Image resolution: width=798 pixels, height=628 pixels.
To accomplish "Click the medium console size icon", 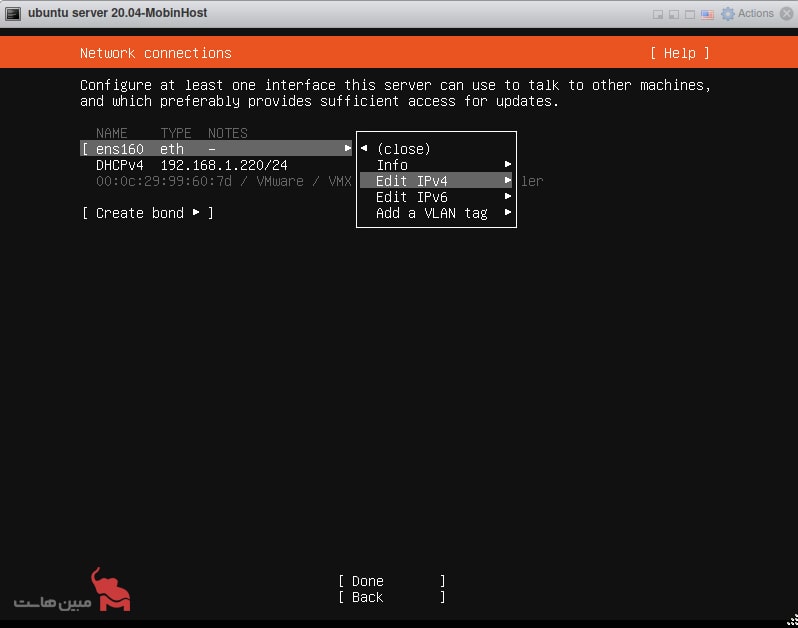I will point(674,14).
